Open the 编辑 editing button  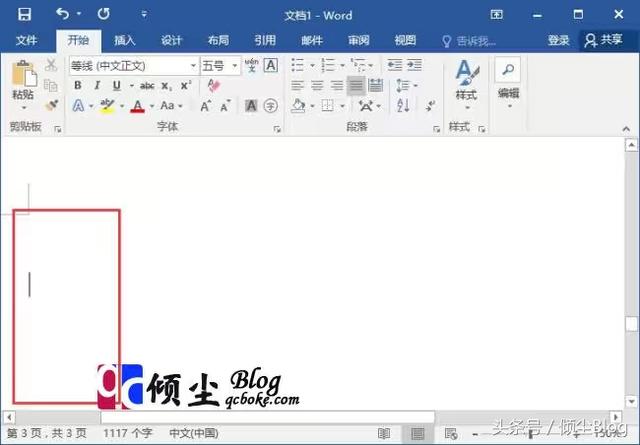coord(508,84)
